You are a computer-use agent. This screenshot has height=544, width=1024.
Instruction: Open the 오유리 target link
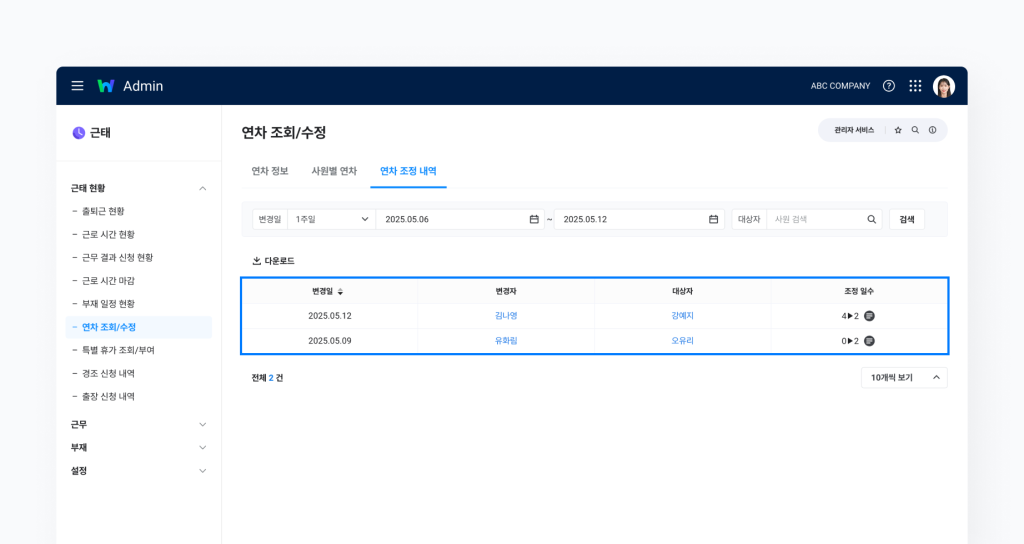point(682,340)
